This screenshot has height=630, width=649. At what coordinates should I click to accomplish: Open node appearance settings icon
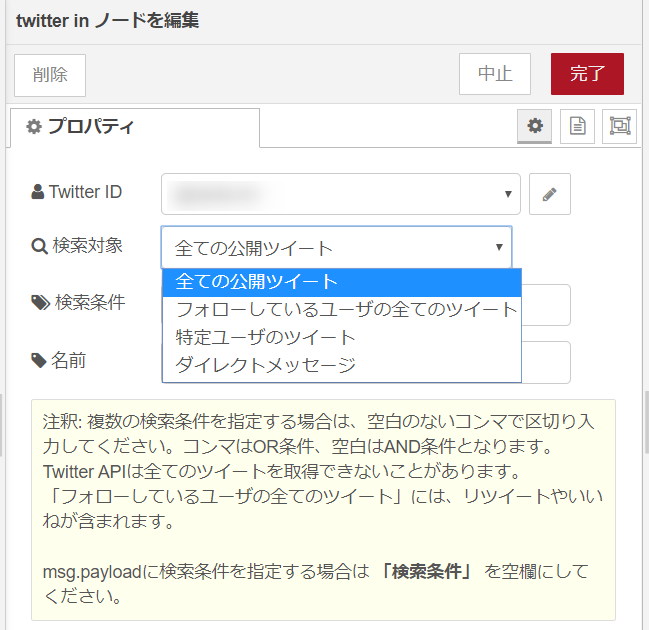(x=619, y=126)
